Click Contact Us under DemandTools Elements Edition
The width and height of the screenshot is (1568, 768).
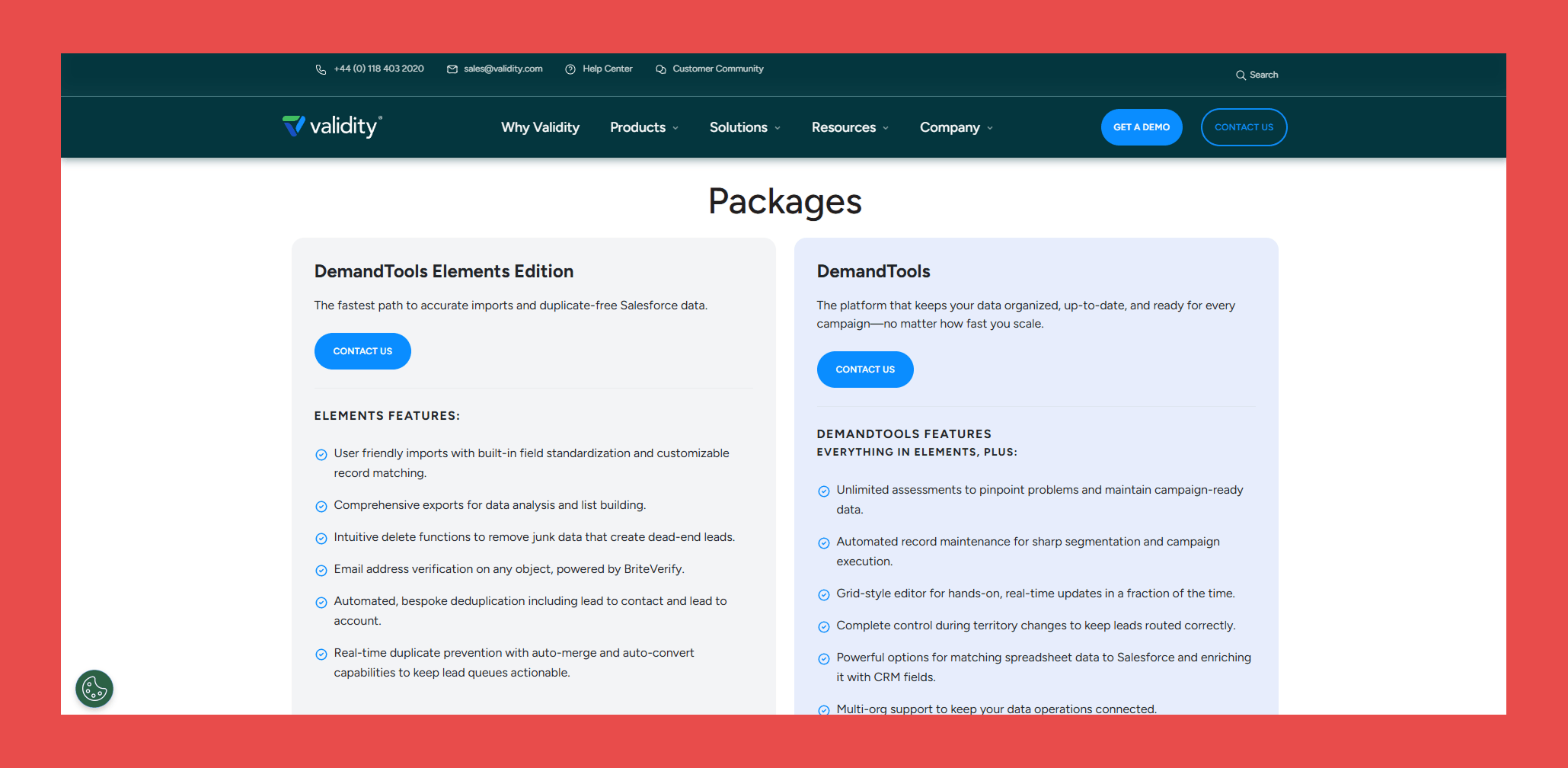coord(362,351)
